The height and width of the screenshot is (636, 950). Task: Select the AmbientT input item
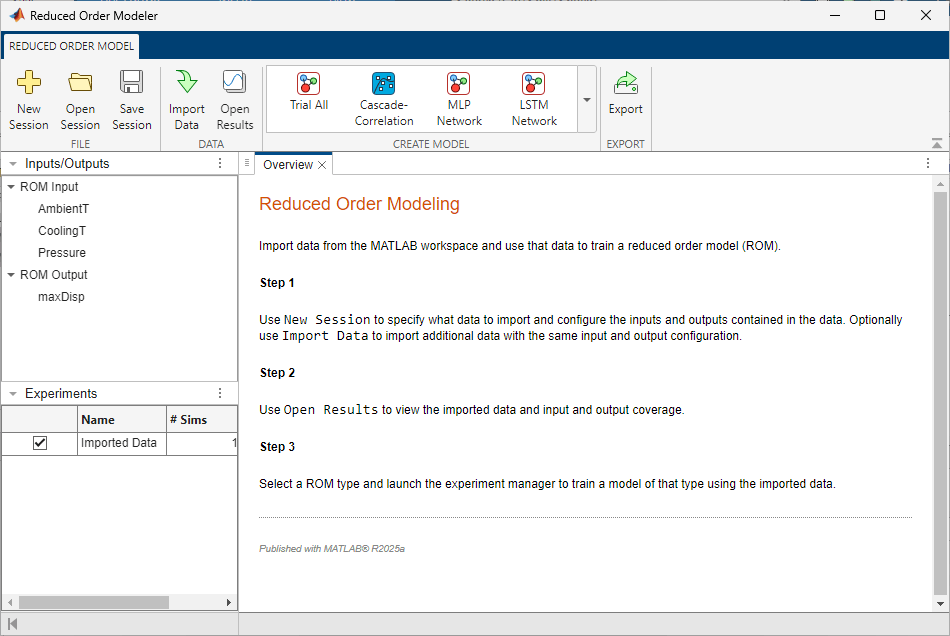point(63,209)
